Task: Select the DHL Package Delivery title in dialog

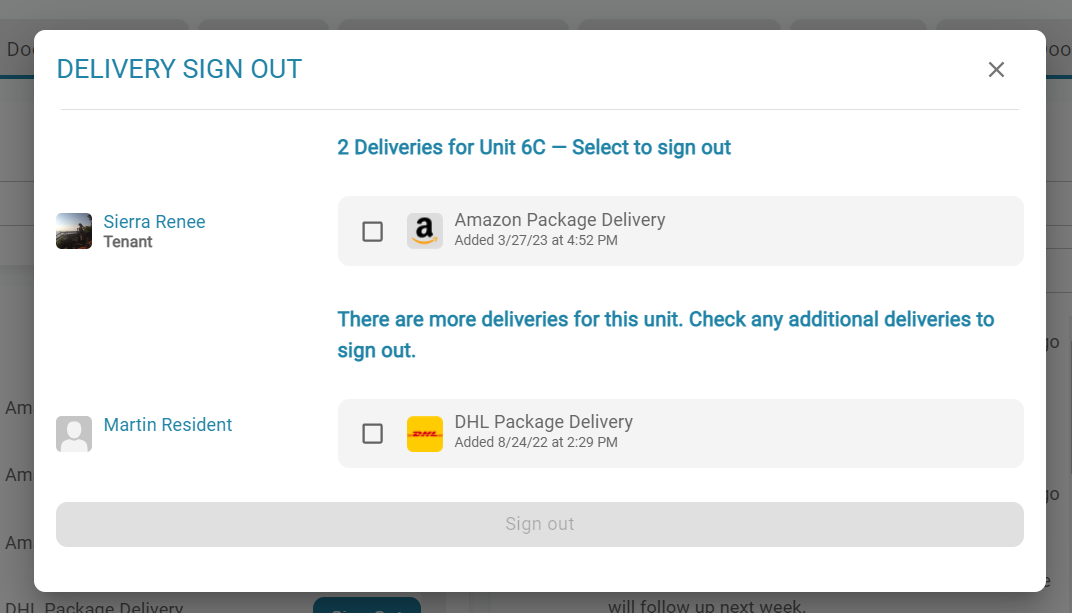Action: click(x=543, y=422)
